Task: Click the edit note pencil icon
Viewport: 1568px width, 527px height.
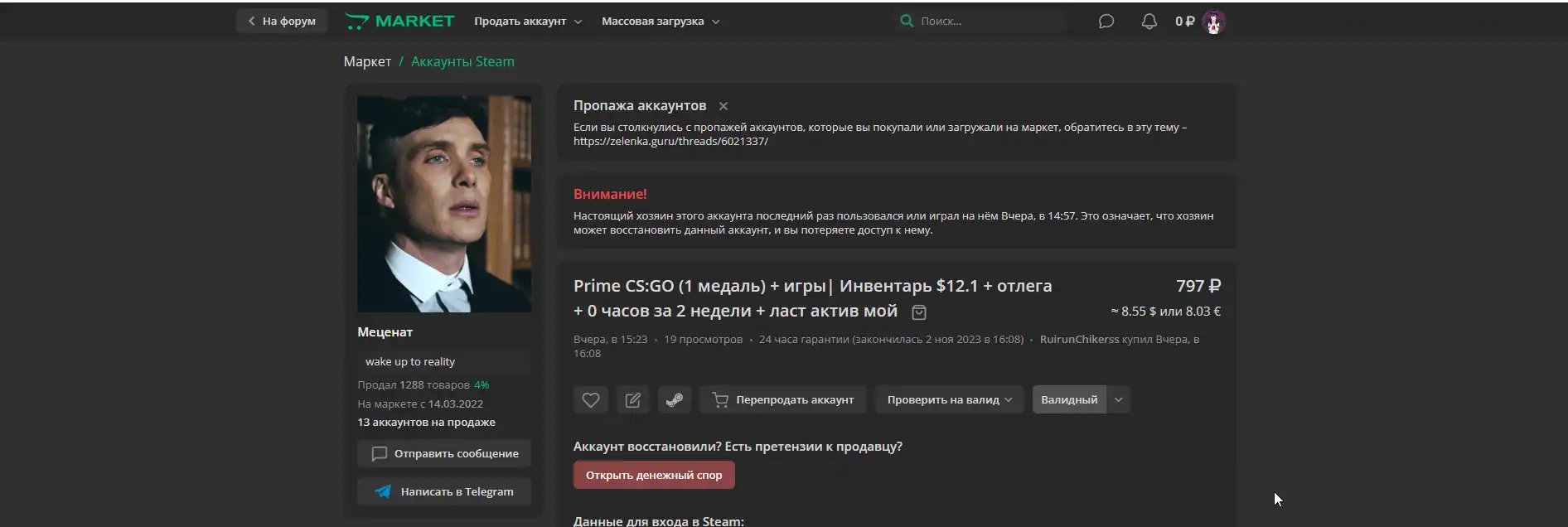Action: [x=633, y=400]
